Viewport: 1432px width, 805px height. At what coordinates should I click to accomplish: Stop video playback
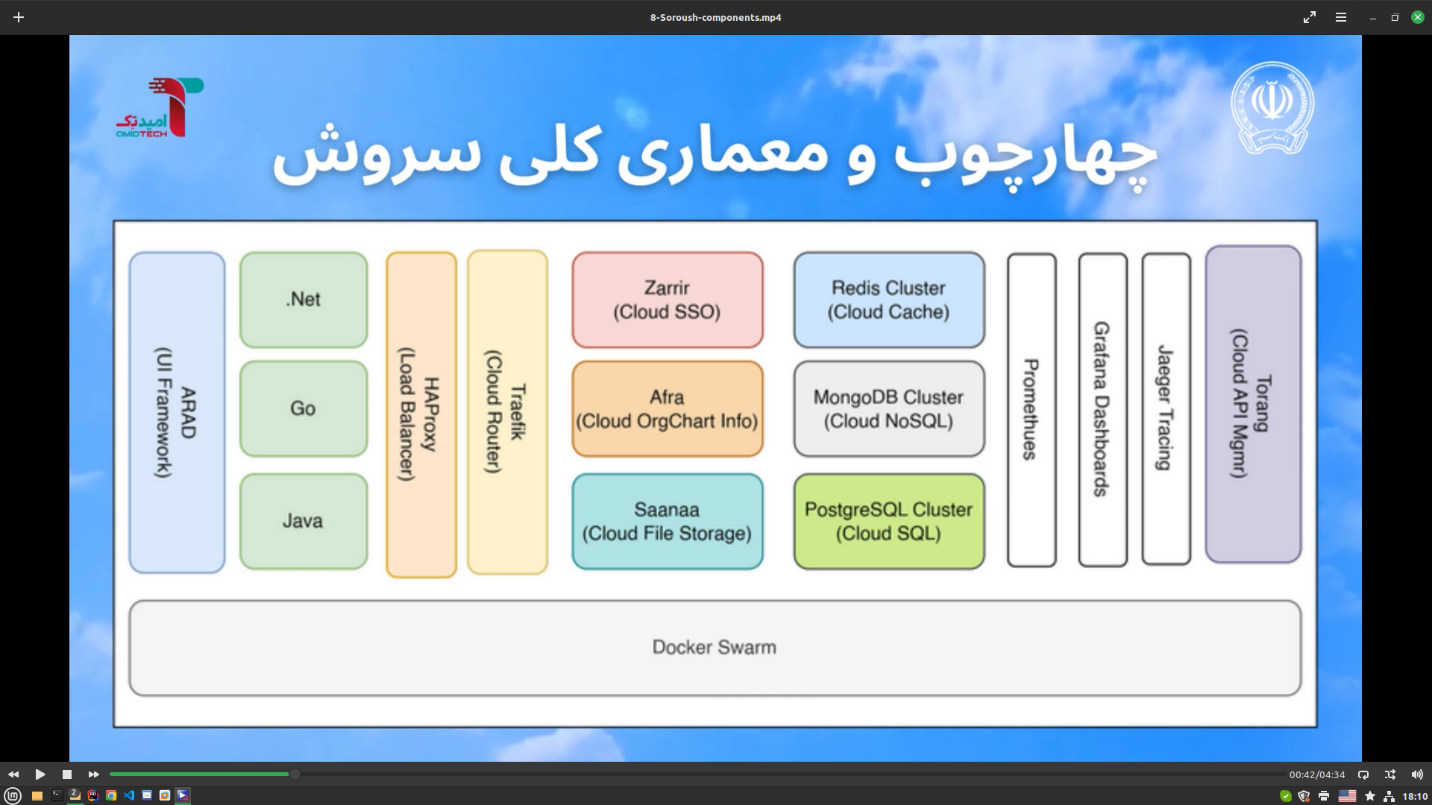click(x=66, y=773)
